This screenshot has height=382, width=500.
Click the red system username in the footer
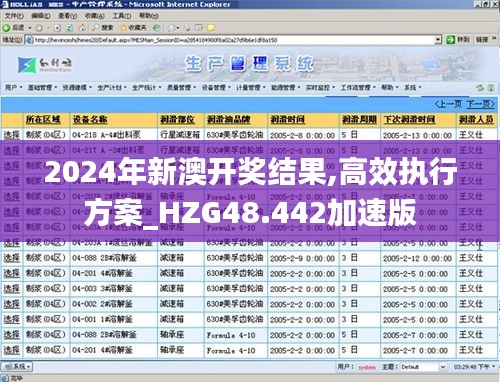(367, 367)
